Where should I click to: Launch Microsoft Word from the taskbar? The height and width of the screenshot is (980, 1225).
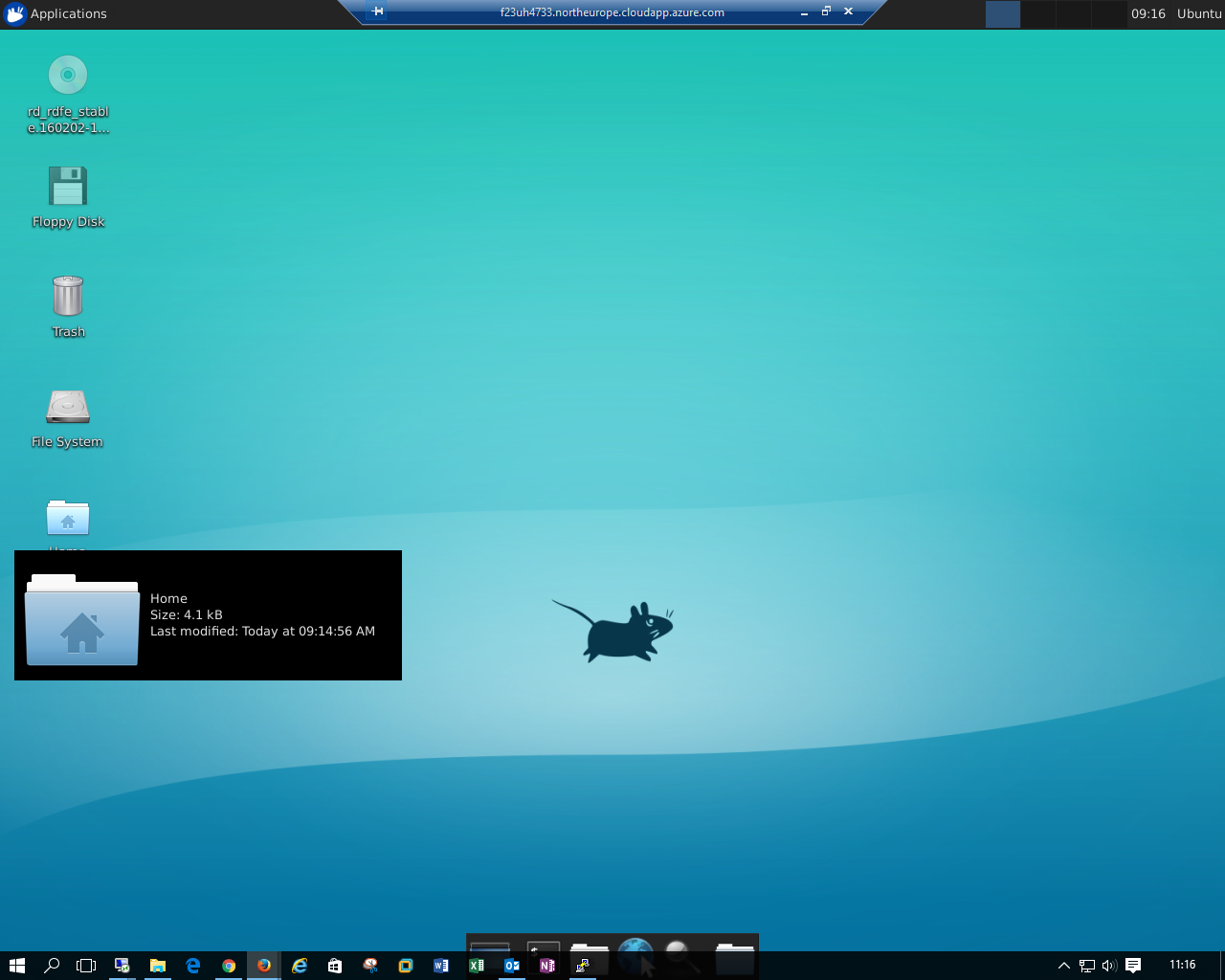441,966
